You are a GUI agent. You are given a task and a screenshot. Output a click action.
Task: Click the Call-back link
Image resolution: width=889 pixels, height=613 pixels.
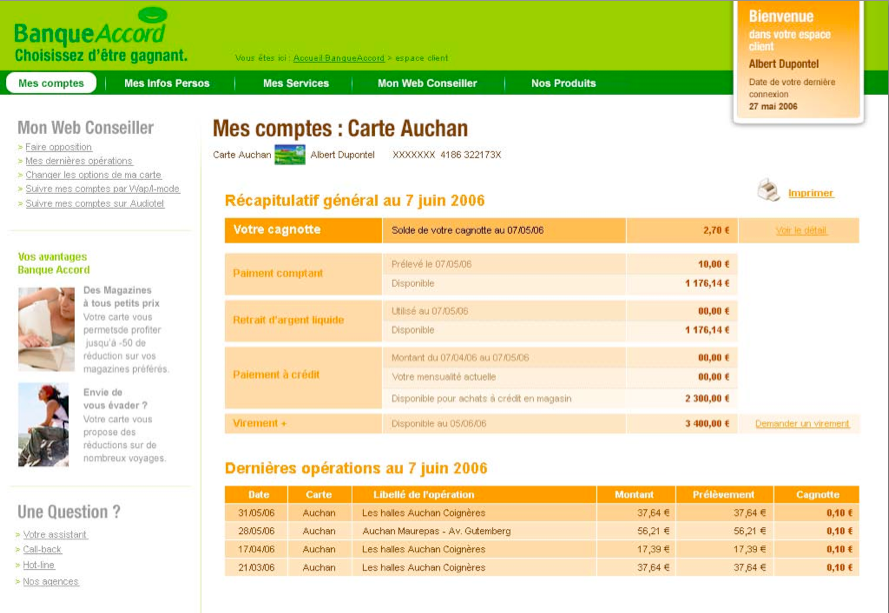pos(42,549)
